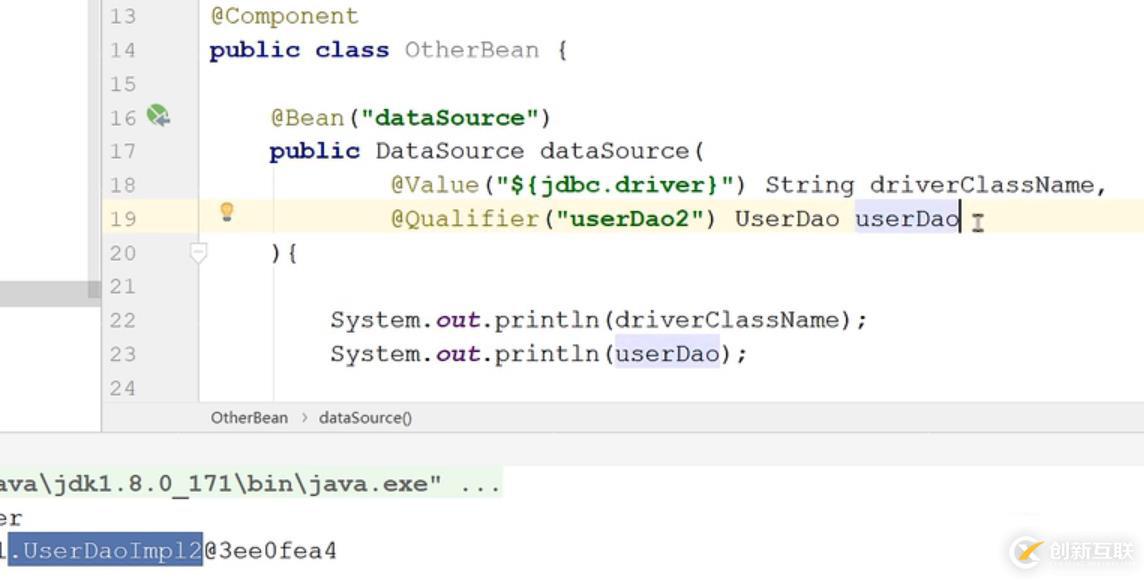Screen dimensions: 1144x581
Task: Click line number 22 in the gutter
Action: [123, 320]
